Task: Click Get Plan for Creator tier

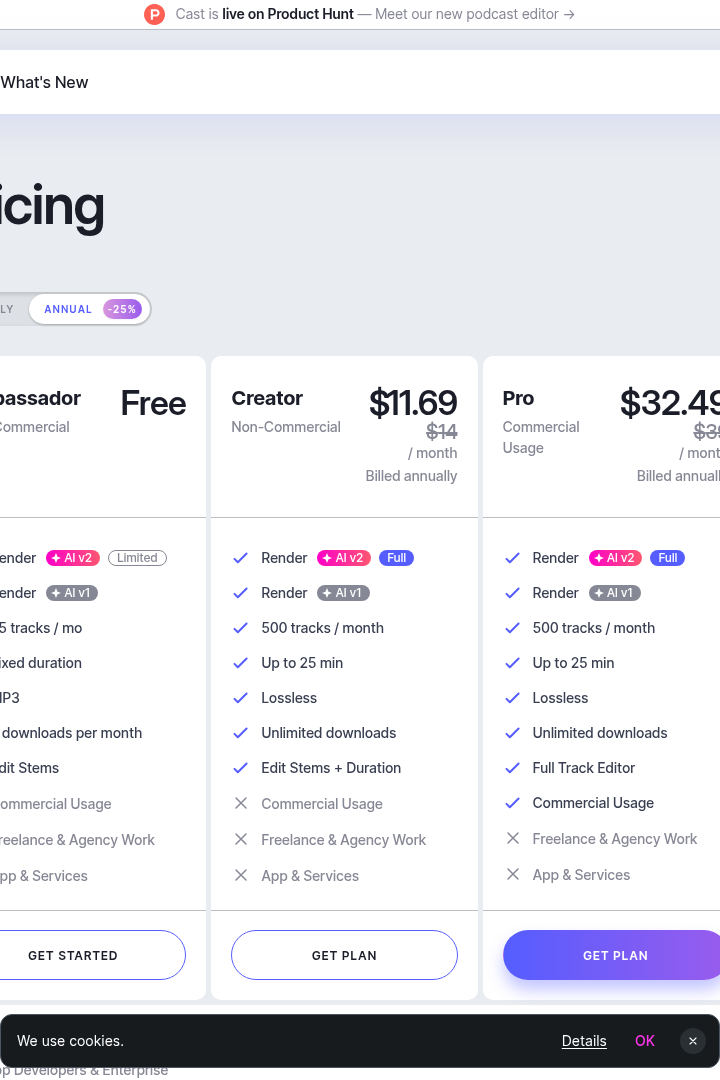Action: tap(344, 955)
